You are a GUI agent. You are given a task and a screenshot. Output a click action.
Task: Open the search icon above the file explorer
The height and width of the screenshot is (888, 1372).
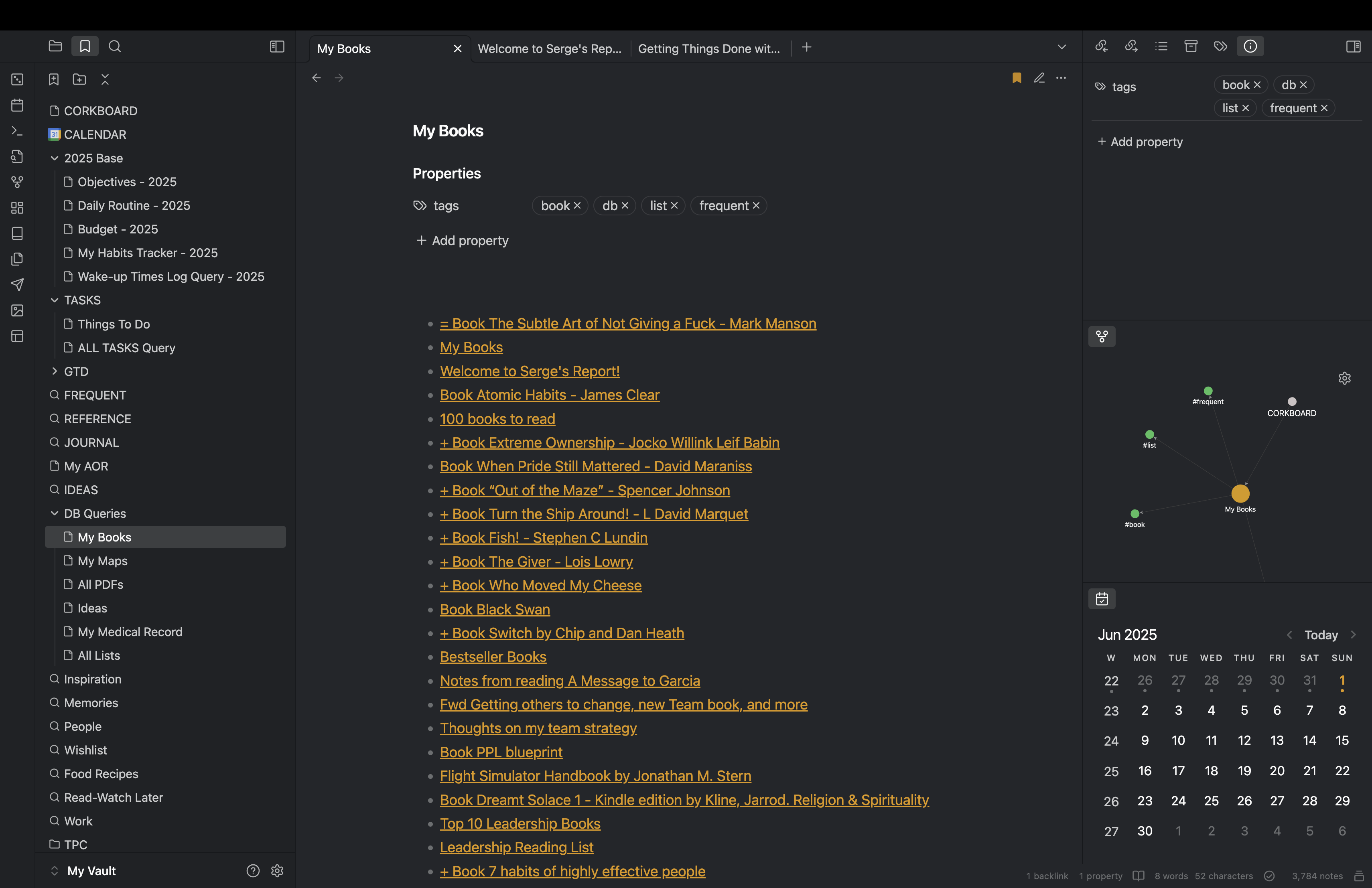point(115,46)
